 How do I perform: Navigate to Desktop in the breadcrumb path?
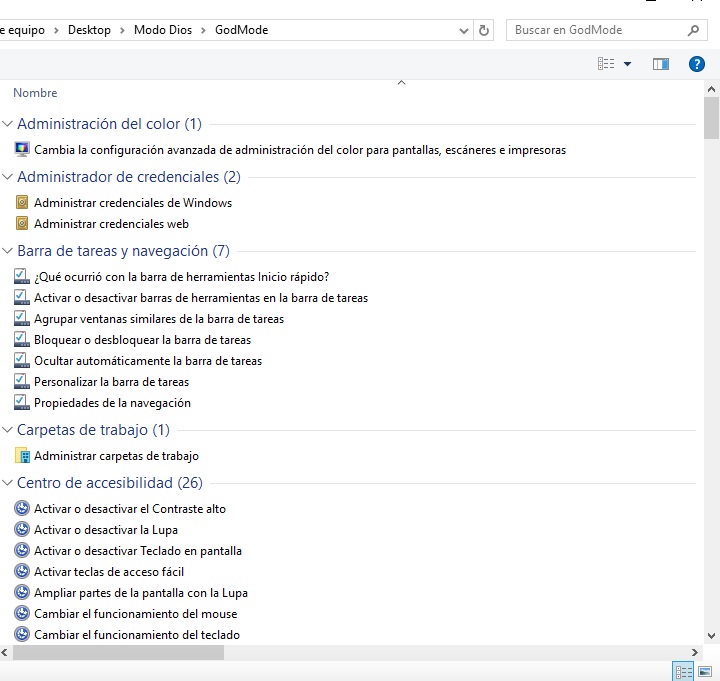coord(89,30)
